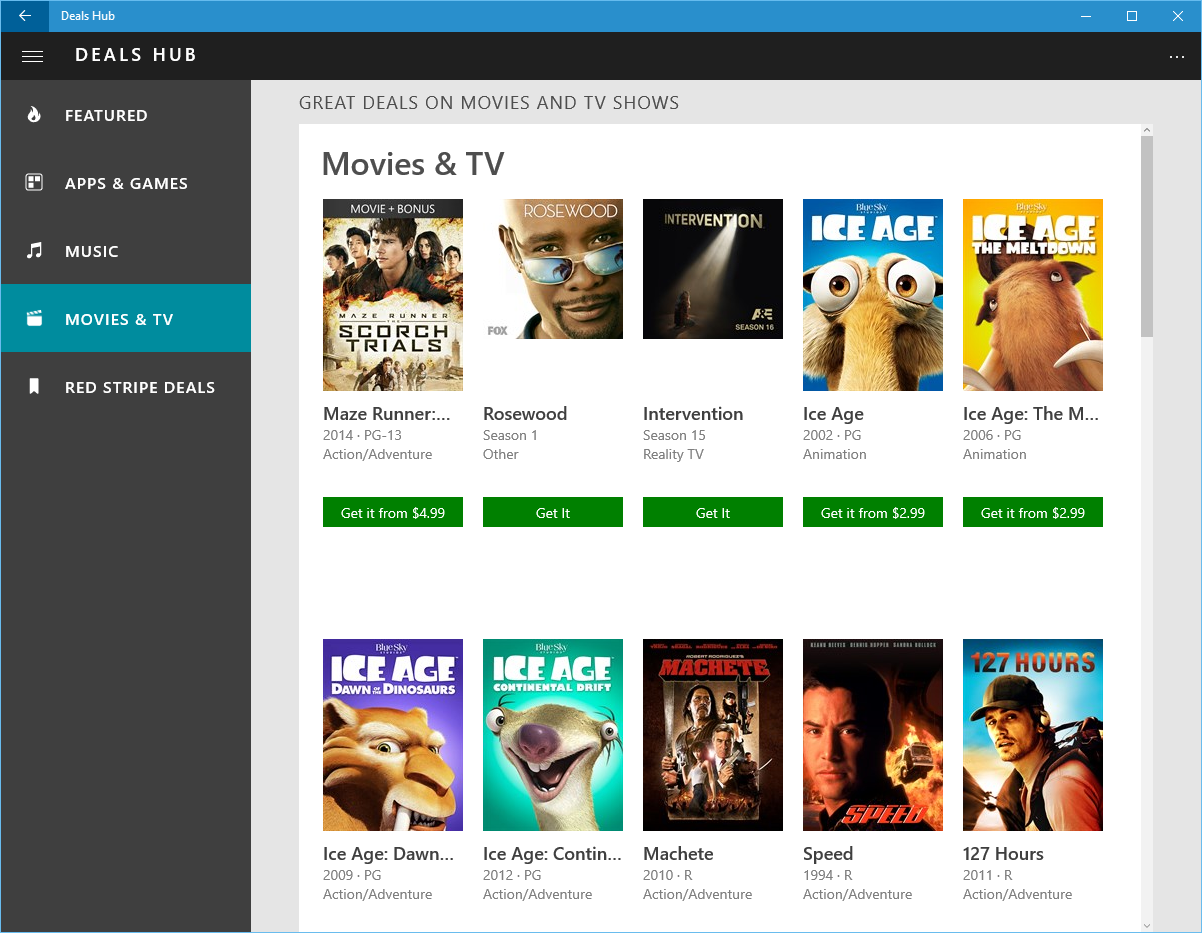Click the back arrow in title bar
Viewport: 1202px width, 933px height.
25,16
